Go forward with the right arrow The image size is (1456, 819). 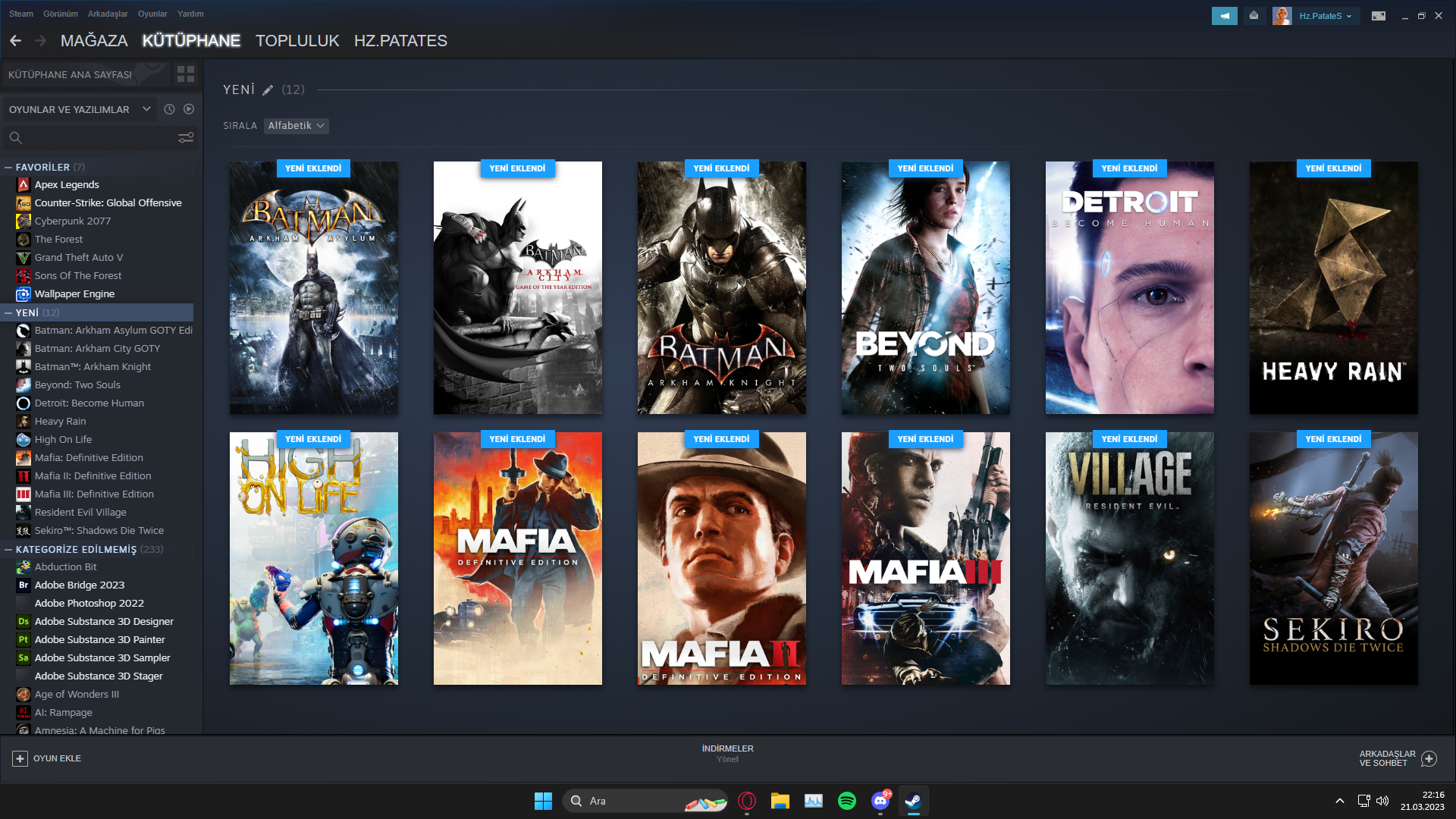(x=41, y=41)
